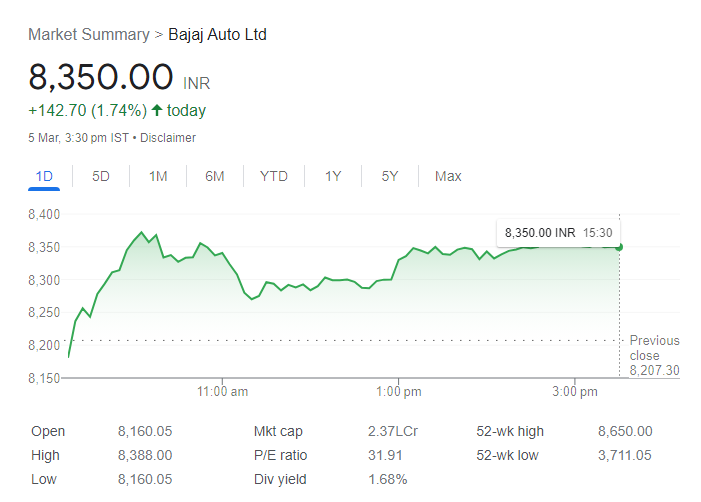This screenshot has height=502, width=701.
Task: Click the Open label
Action: coord(48,431)
